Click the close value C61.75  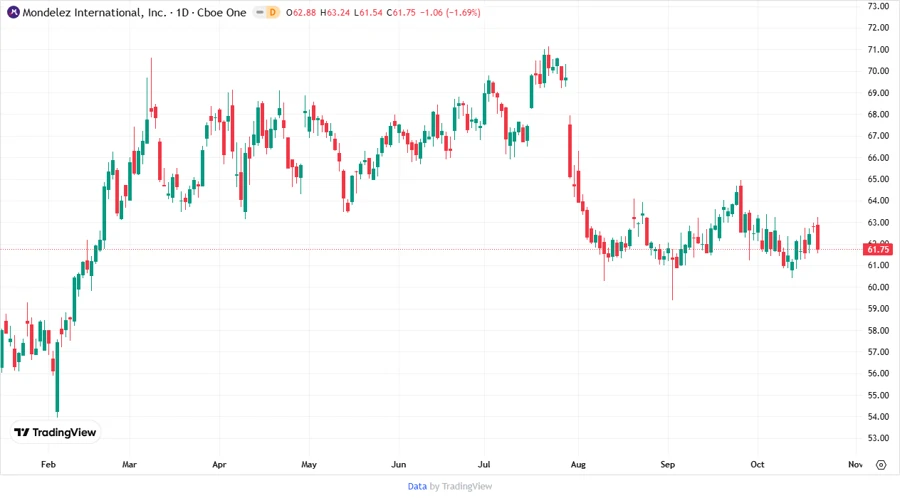pyautogui.click(x=401, y=12)
